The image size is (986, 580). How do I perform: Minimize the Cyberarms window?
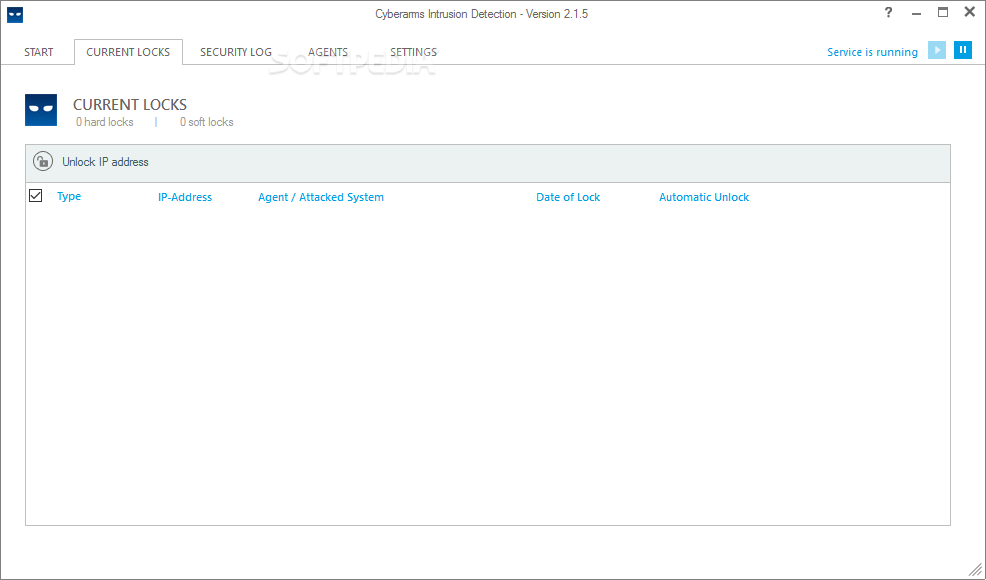tap(916, 13)
